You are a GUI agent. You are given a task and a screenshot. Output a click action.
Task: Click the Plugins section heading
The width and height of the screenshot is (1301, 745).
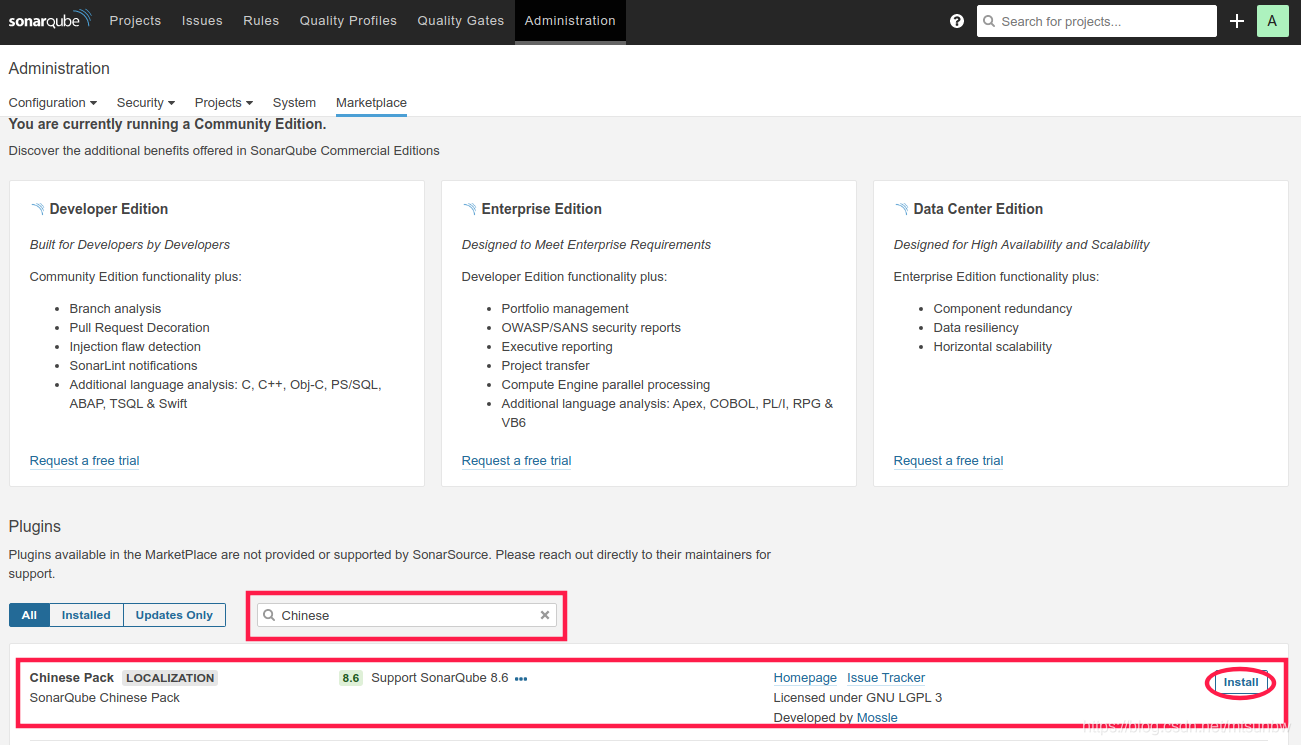click(x=35, y=527)
